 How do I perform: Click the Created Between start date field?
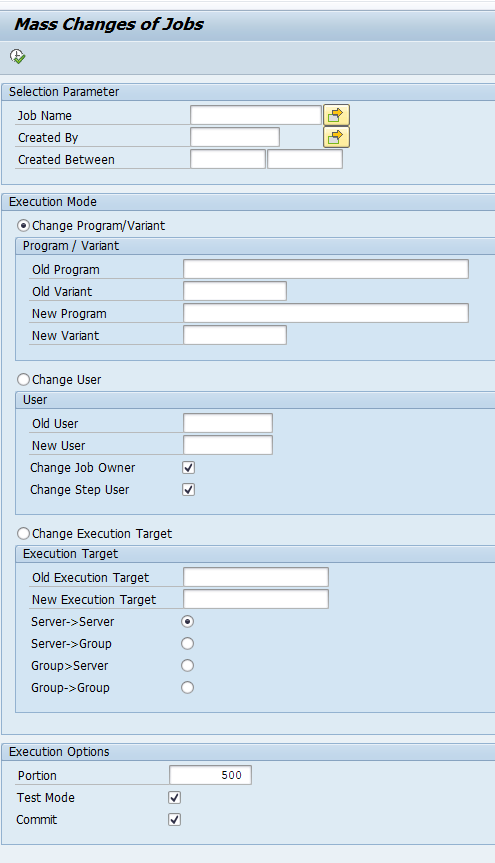[228, 159]
